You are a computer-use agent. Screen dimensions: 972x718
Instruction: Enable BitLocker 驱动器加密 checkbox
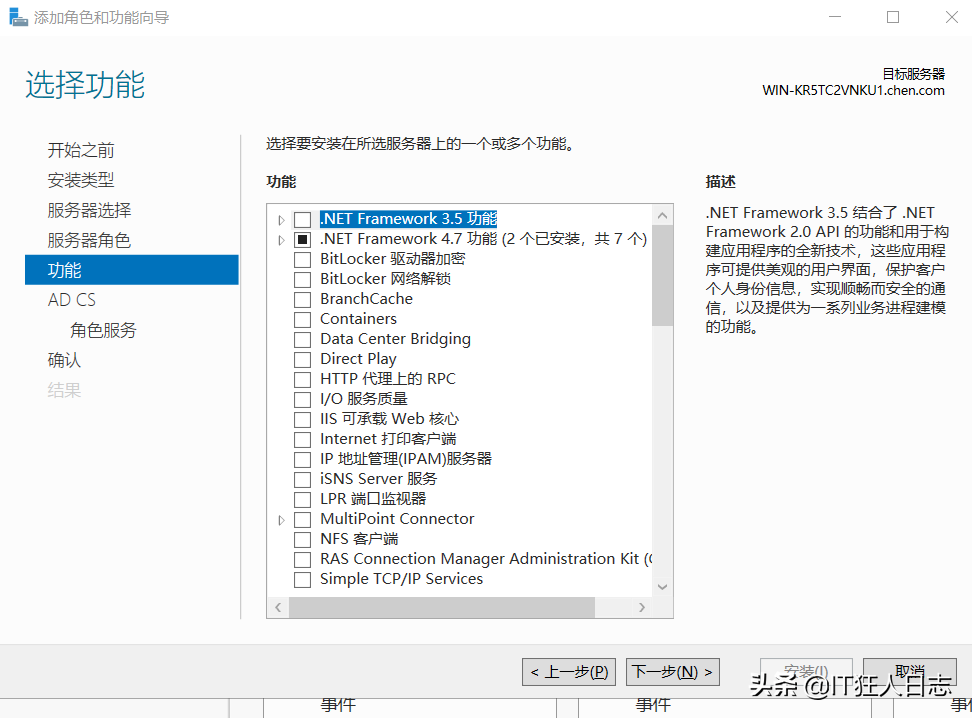click(x=303, y=259)
